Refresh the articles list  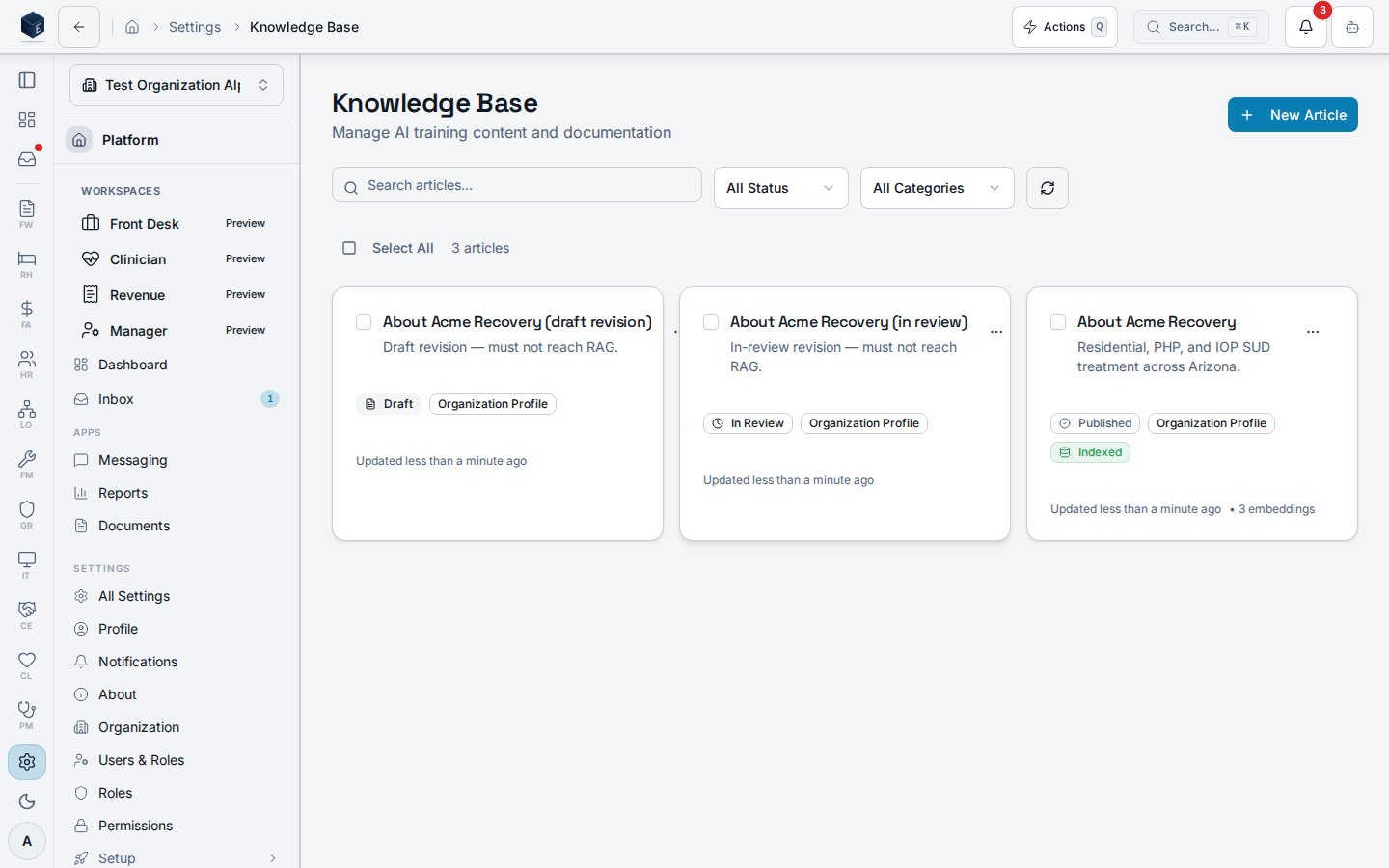1048,188
